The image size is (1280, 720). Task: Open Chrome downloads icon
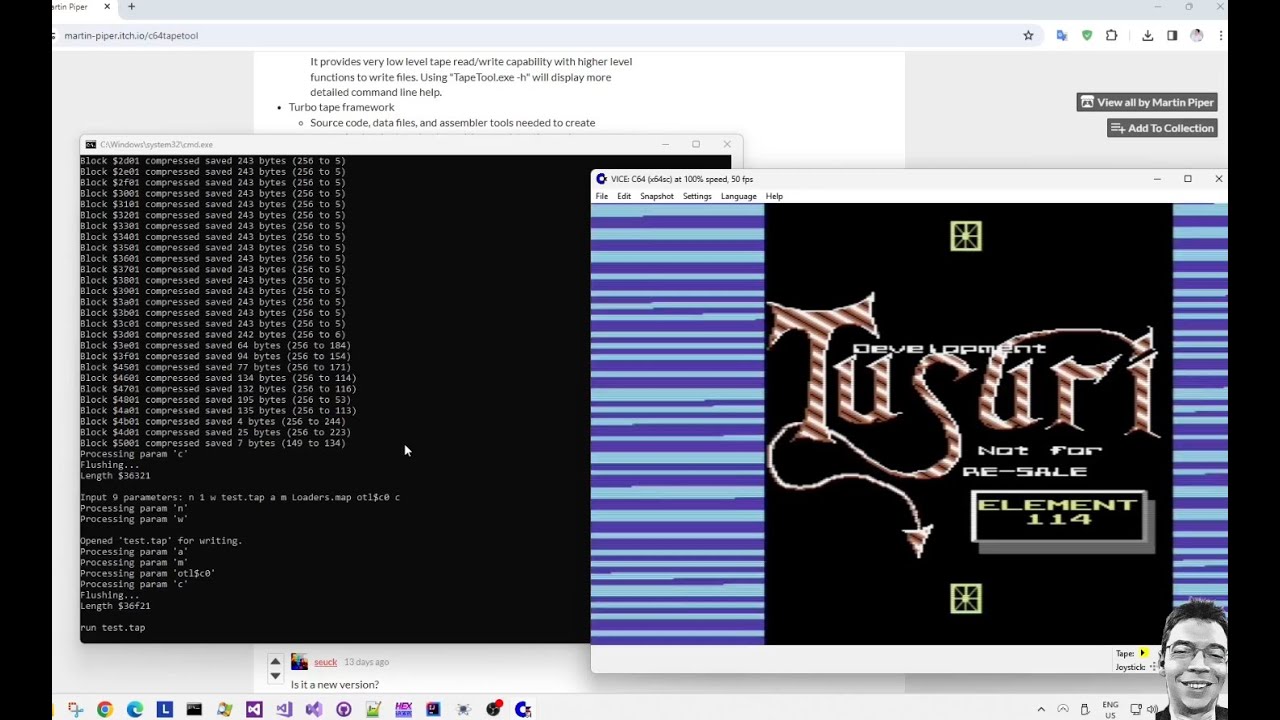point(1148,35)
